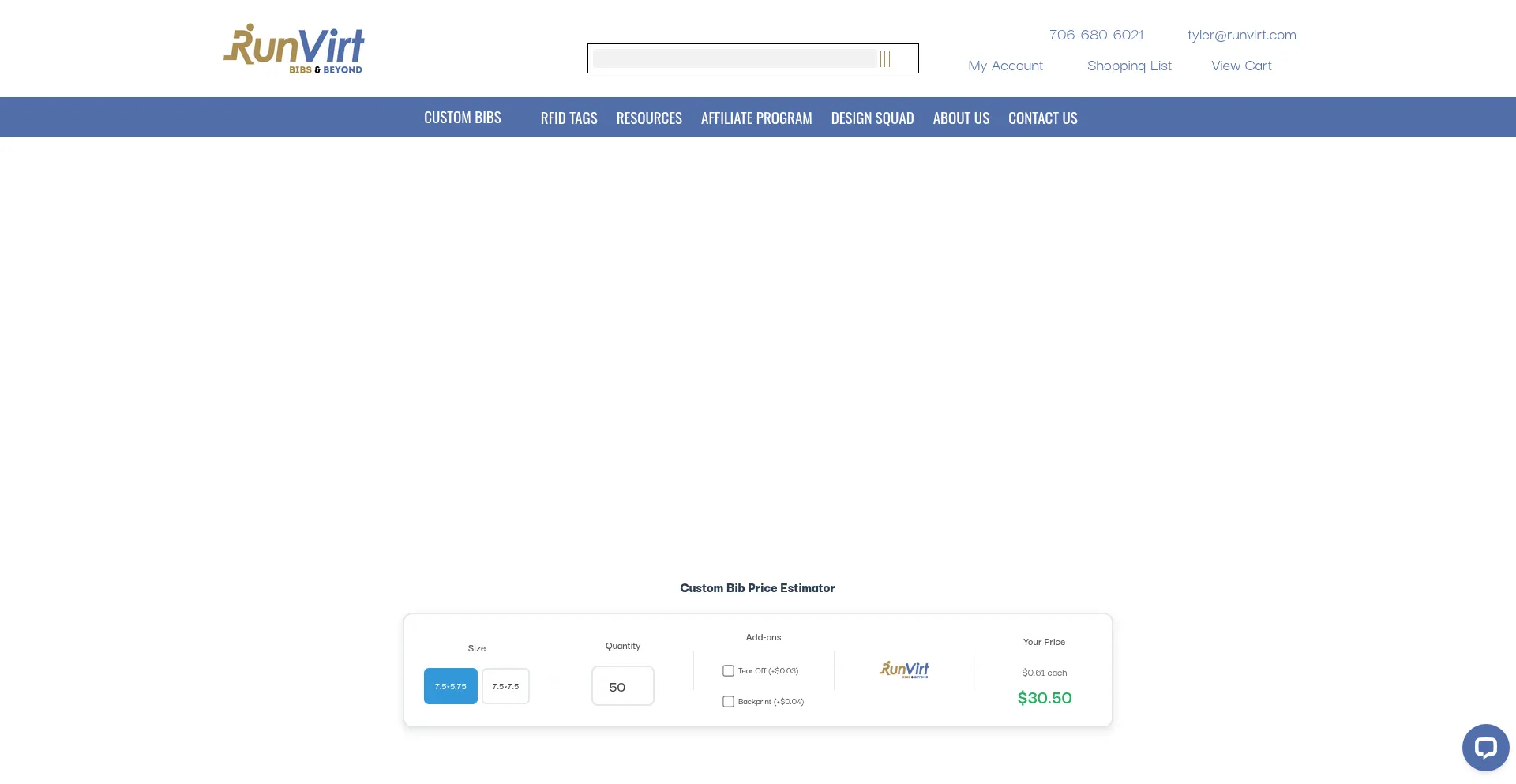Open Design Squad from navigation
Screen dimensions: 1516x784
(x=872, y=118)
